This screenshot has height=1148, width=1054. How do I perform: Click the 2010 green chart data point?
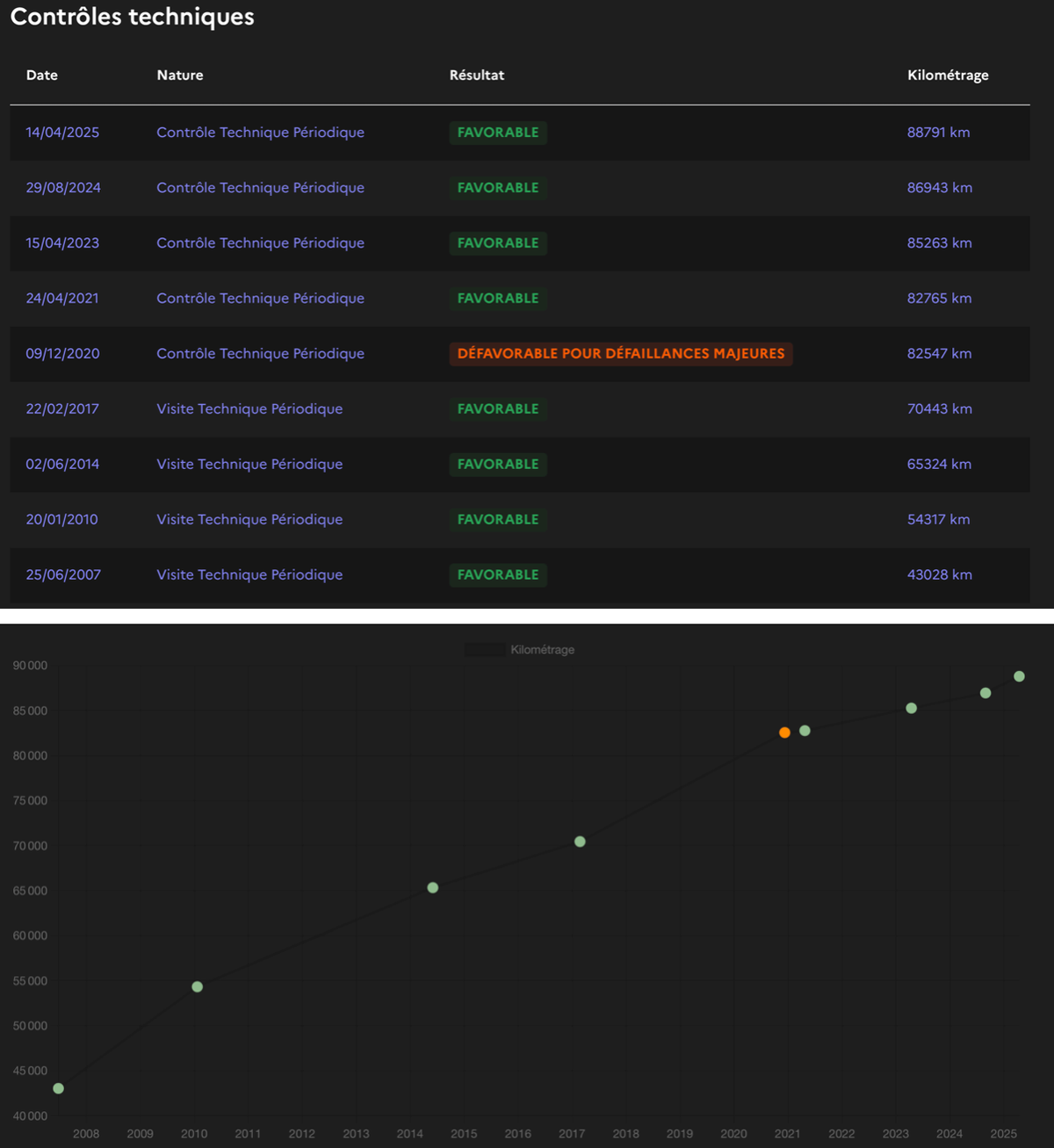tap(197, 987)
